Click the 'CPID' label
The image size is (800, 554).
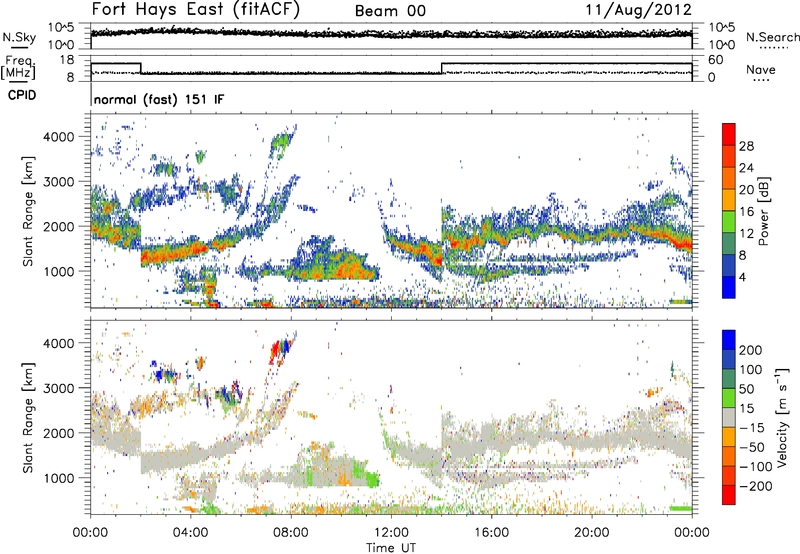(x=22, y=95)
